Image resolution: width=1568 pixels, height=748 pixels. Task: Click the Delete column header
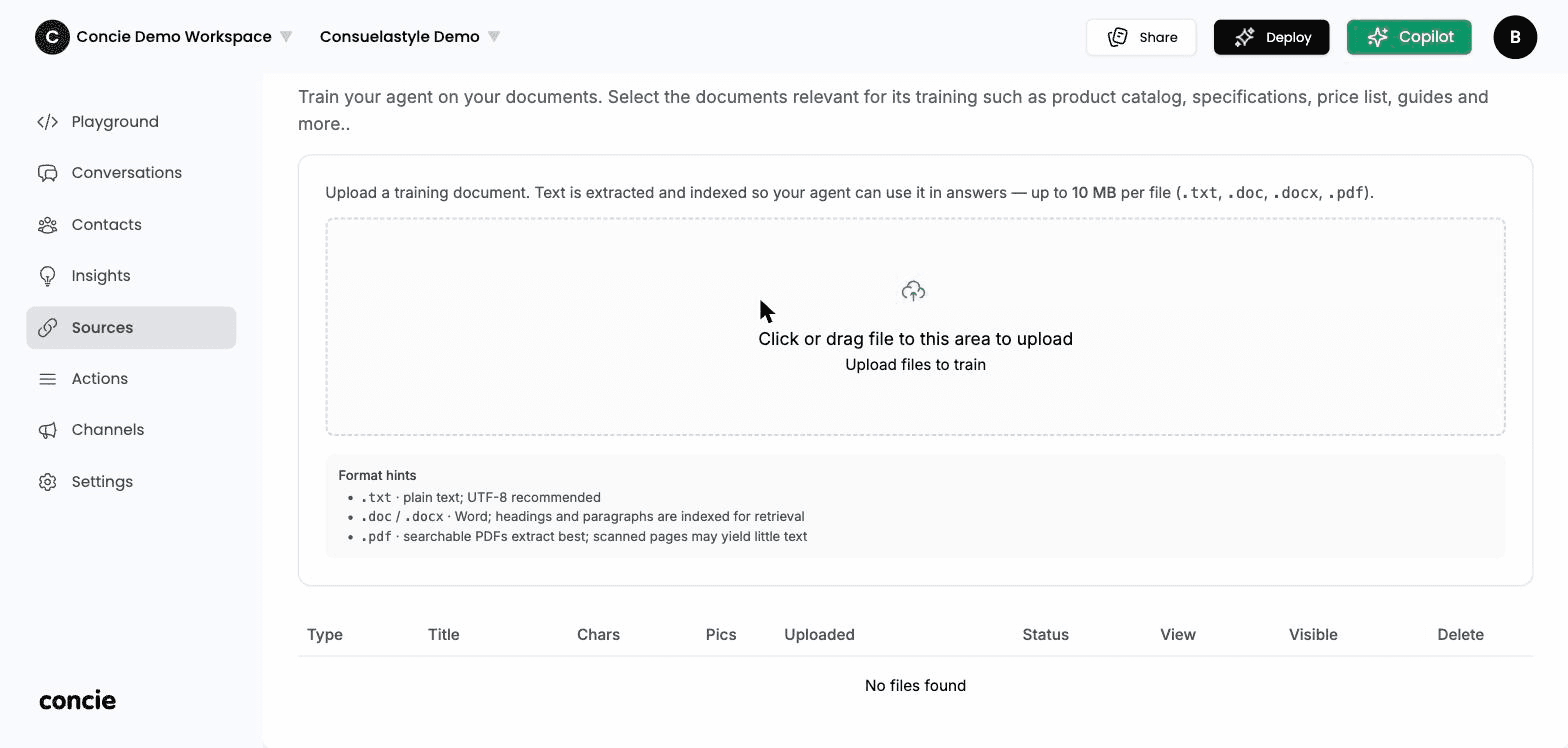[1460, 635]
